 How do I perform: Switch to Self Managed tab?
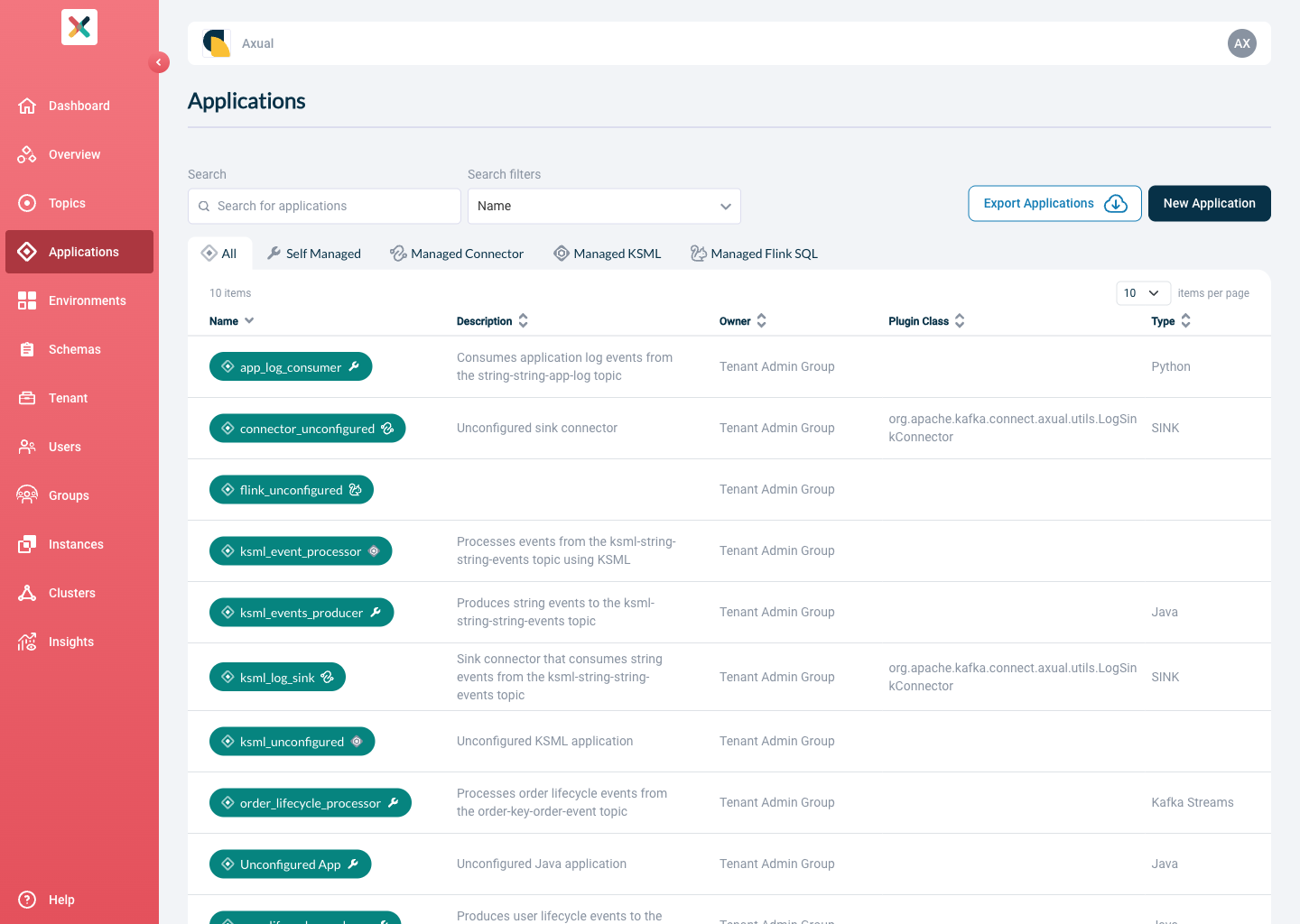314,254
